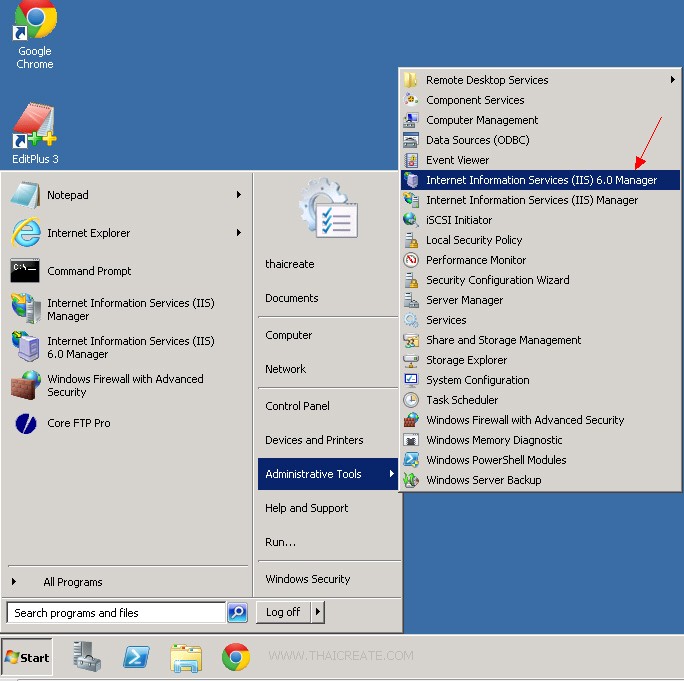Click Search programs and files field

coord(116,613)
